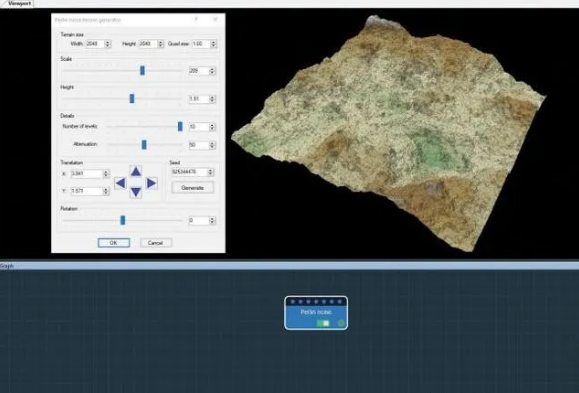Click the Height value field showing 1.91
Screen dimensions: 579x393
[x=199, y=99]
